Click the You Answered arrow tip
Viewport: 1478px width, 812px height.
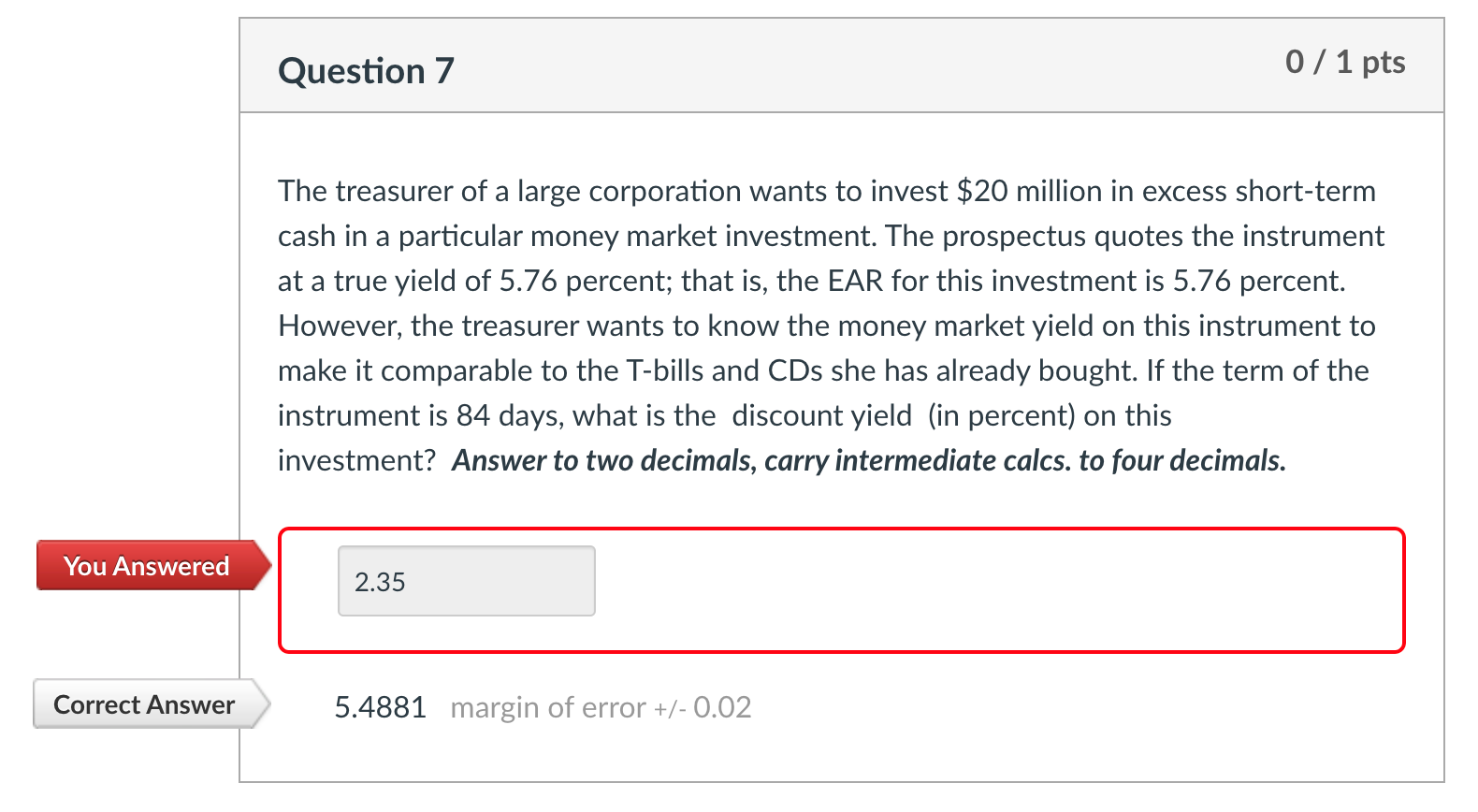tap(266, 565)
